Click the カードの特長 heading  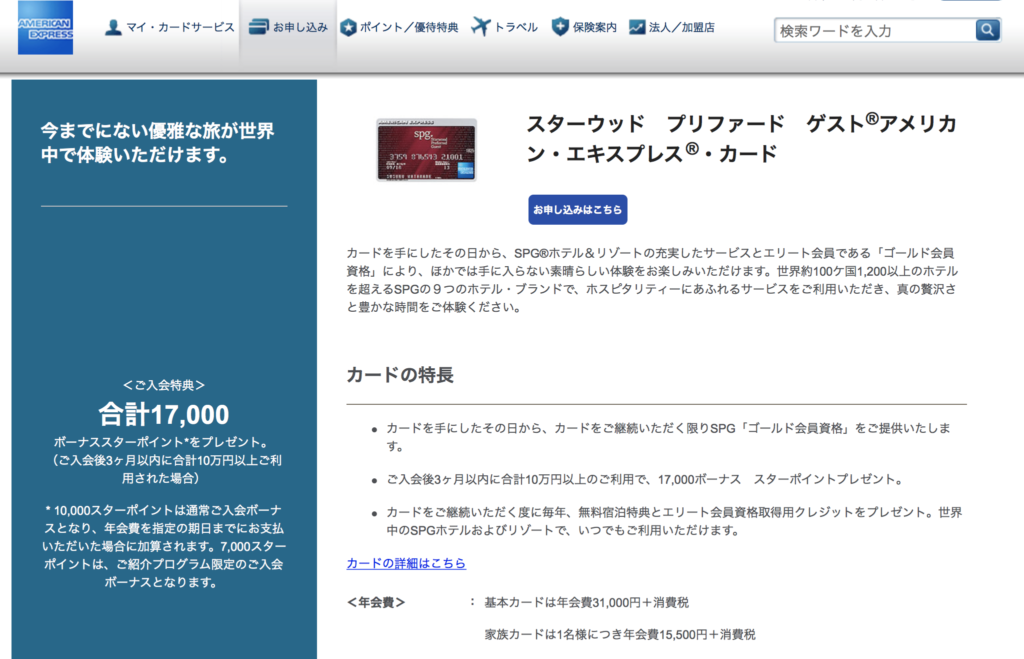(400, 375)
